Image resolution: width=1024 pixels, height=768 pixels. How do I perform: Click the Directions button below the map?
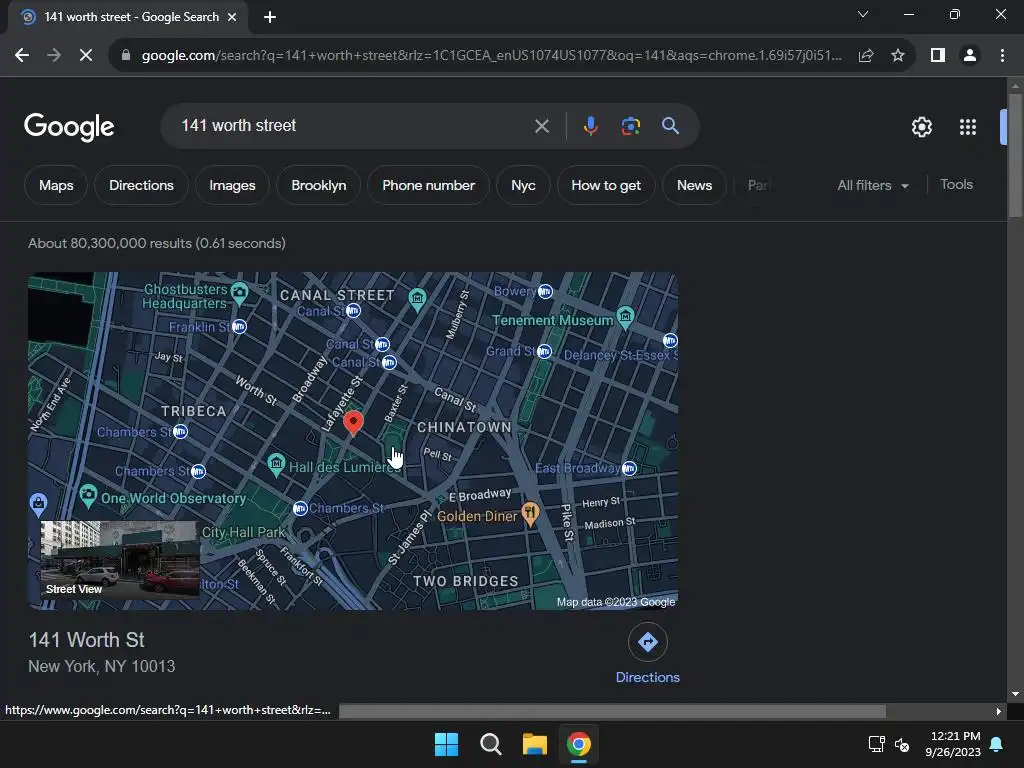coord(647,654)
